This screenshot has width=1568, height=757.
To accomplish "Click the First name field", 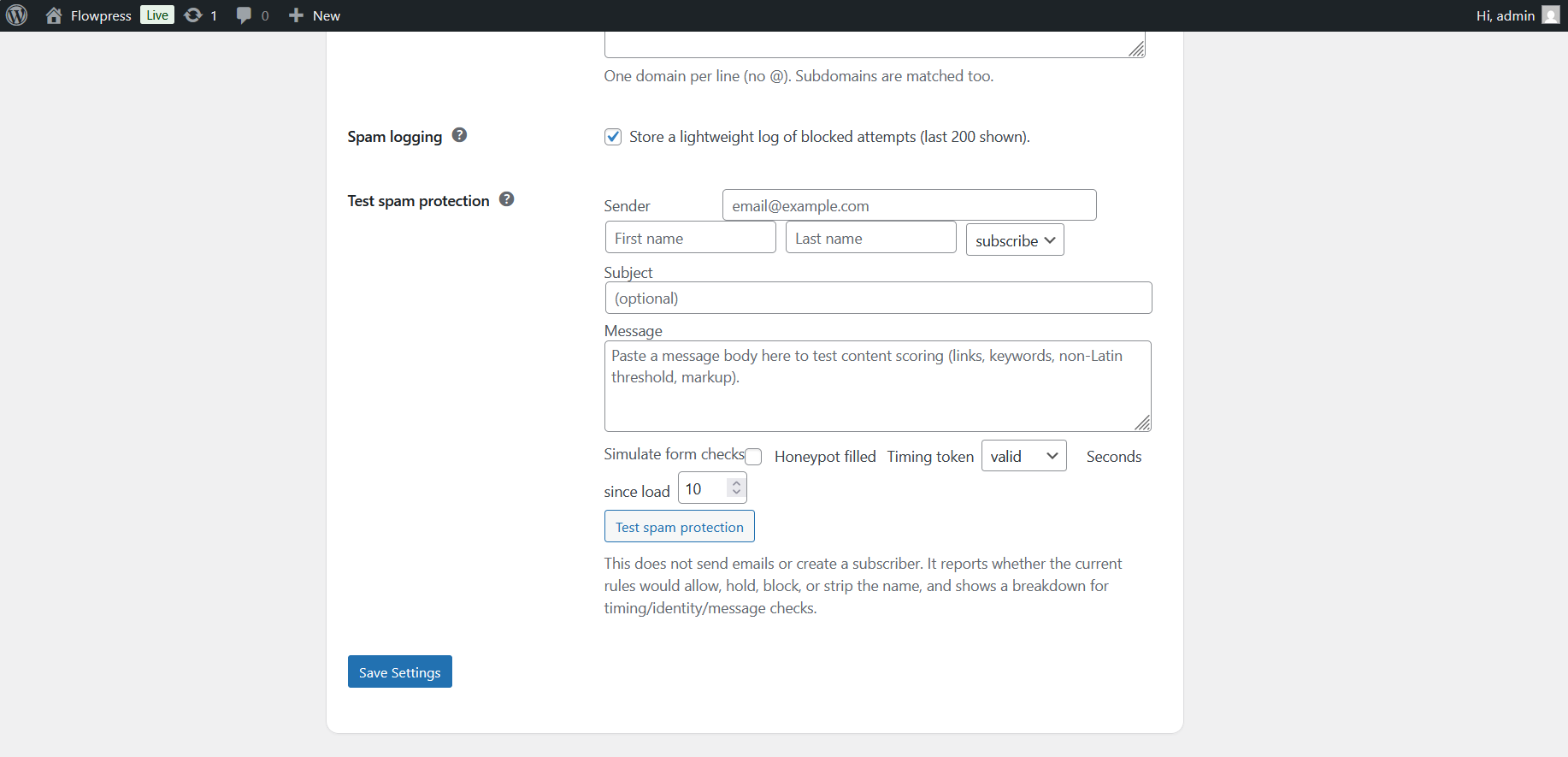I will (x=691, y=238).
